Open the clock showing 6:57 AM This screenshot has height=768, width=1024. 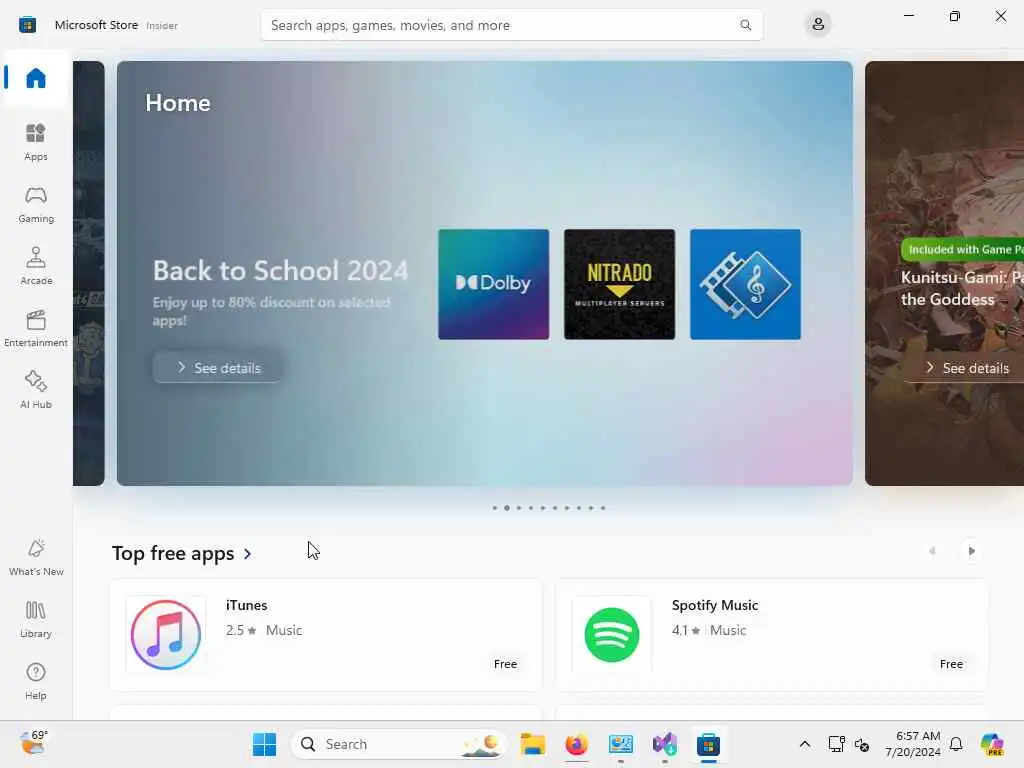tap(913, 744)
